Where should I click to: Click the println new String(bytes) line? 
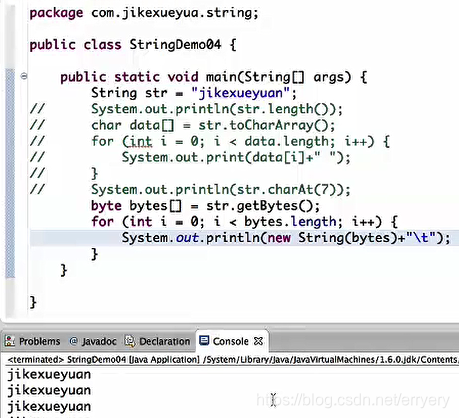286,238
